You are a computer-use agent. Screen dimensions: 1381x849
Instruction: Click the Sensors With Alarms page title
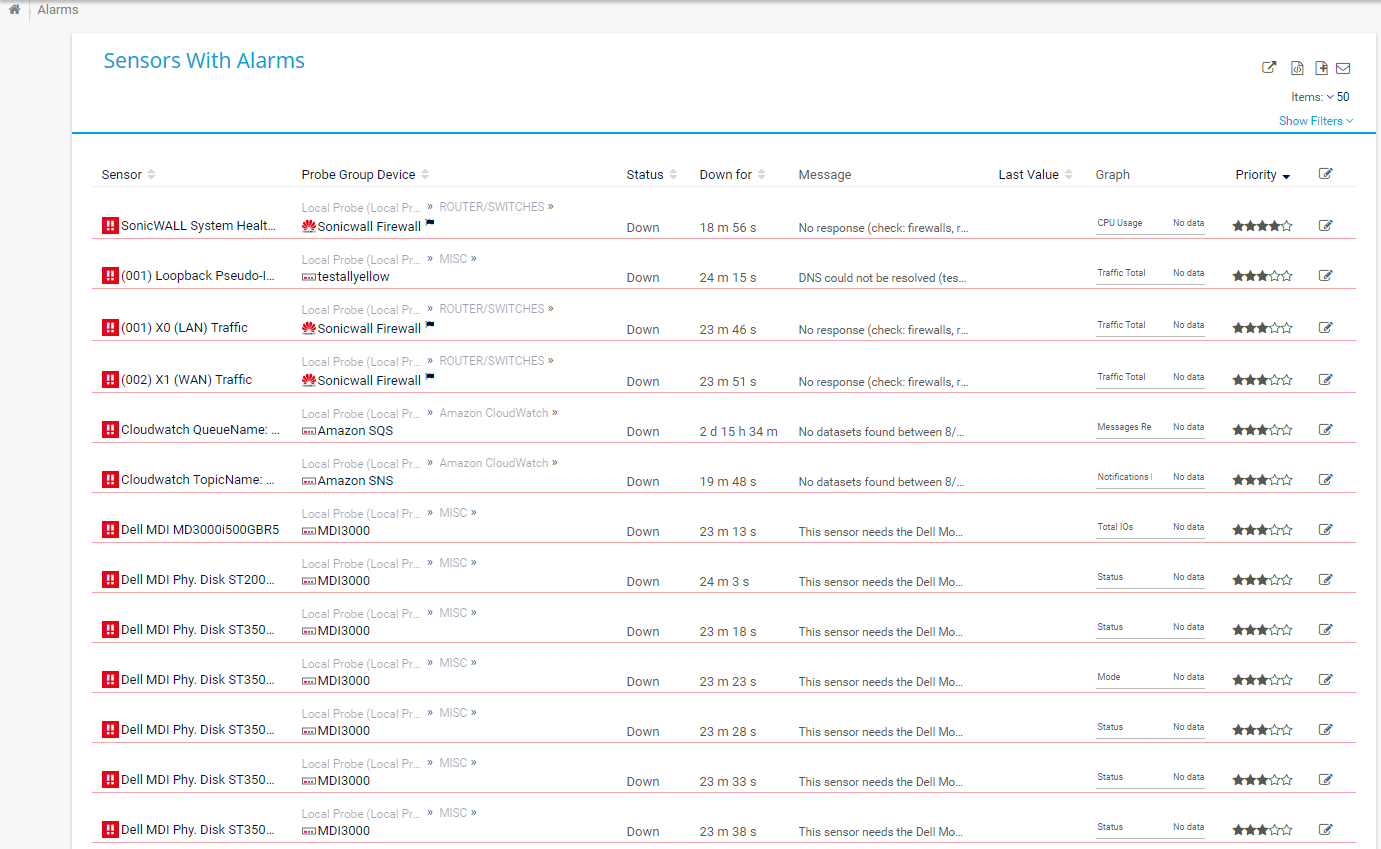(x=204, y=60)
